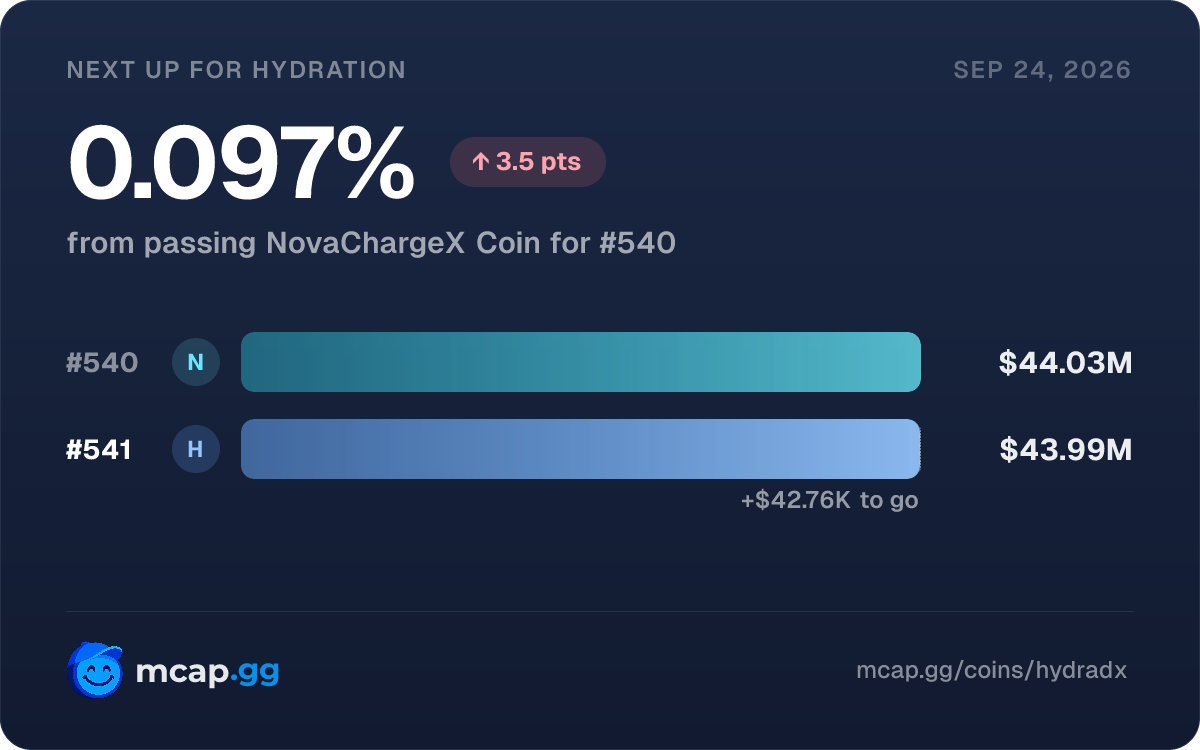
Task: Click the NovaChargeX 'N' coin icon
Action: [196, 362]
